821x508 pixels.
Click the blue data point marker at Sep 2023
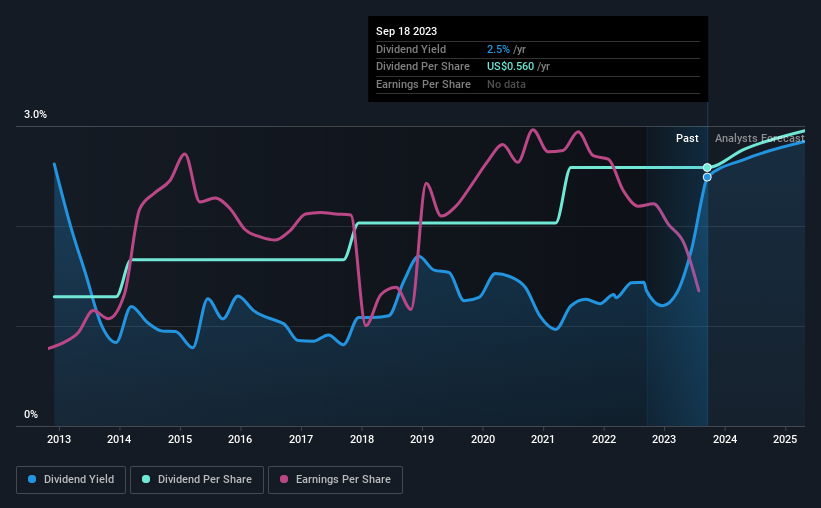(x=707, y=177)
